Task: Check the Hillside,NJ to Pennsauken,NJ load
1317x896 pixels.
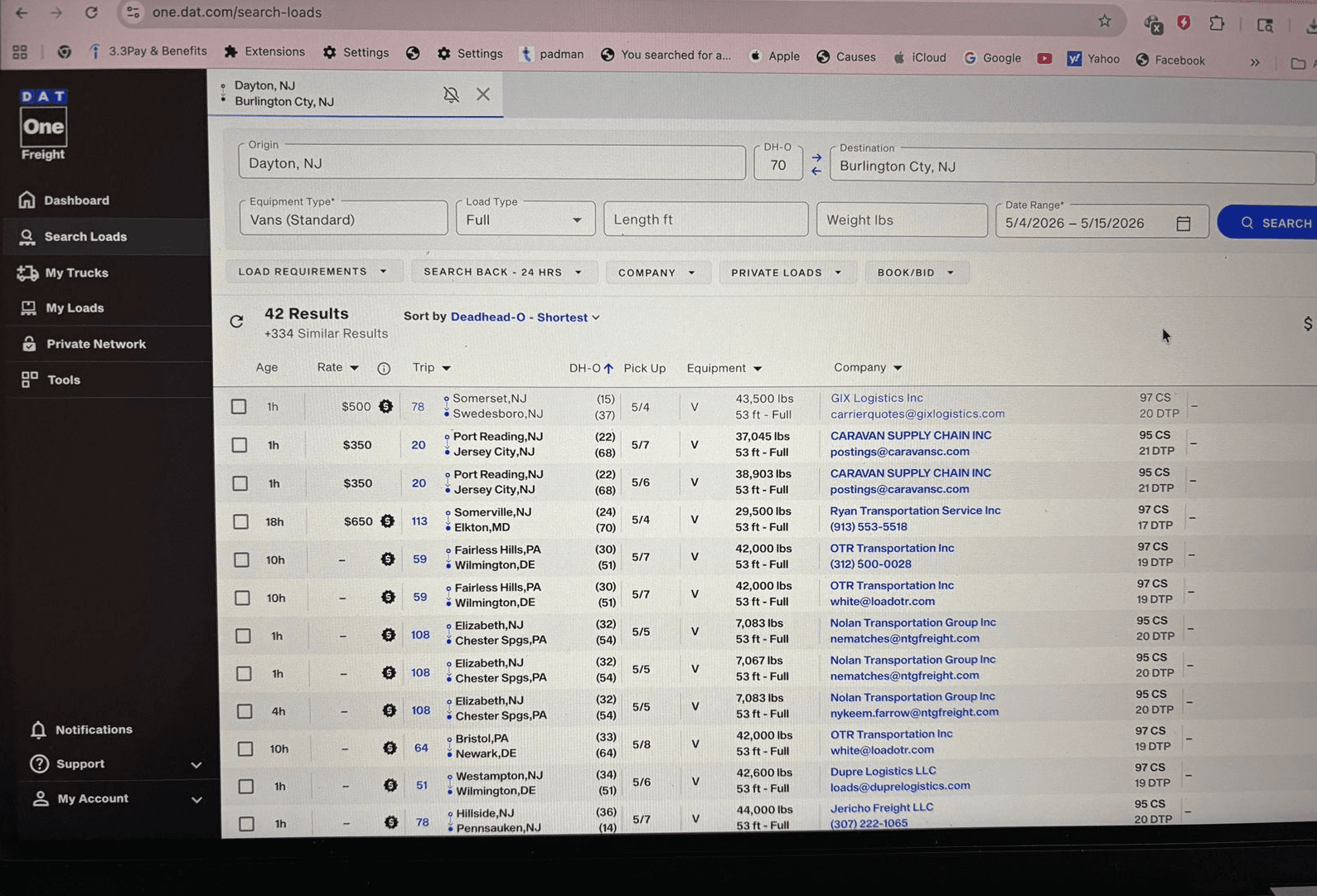Action: [x=247, y=823]
